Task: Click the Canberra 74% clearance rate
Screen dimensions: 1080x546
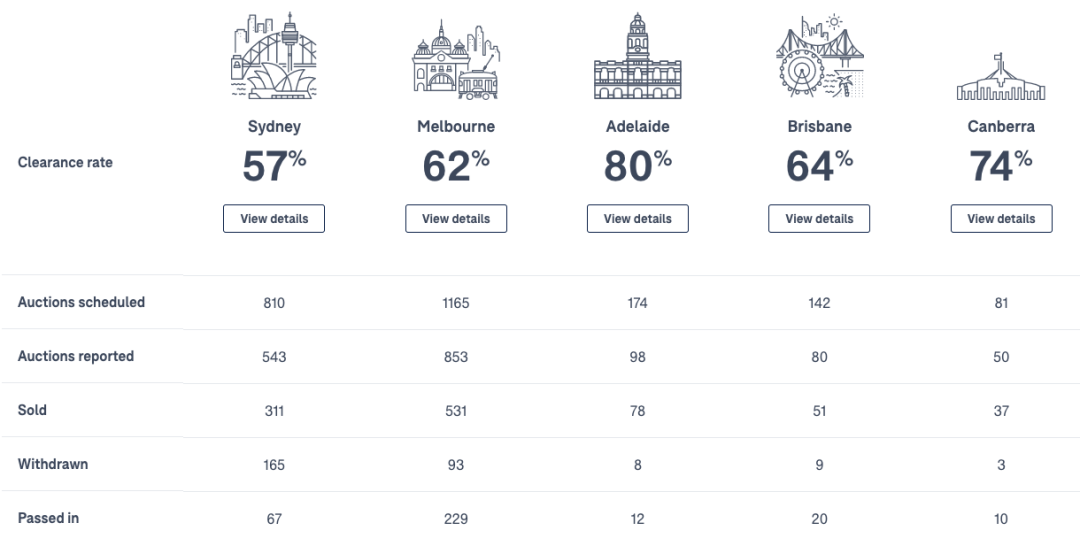Action: 1001,166
